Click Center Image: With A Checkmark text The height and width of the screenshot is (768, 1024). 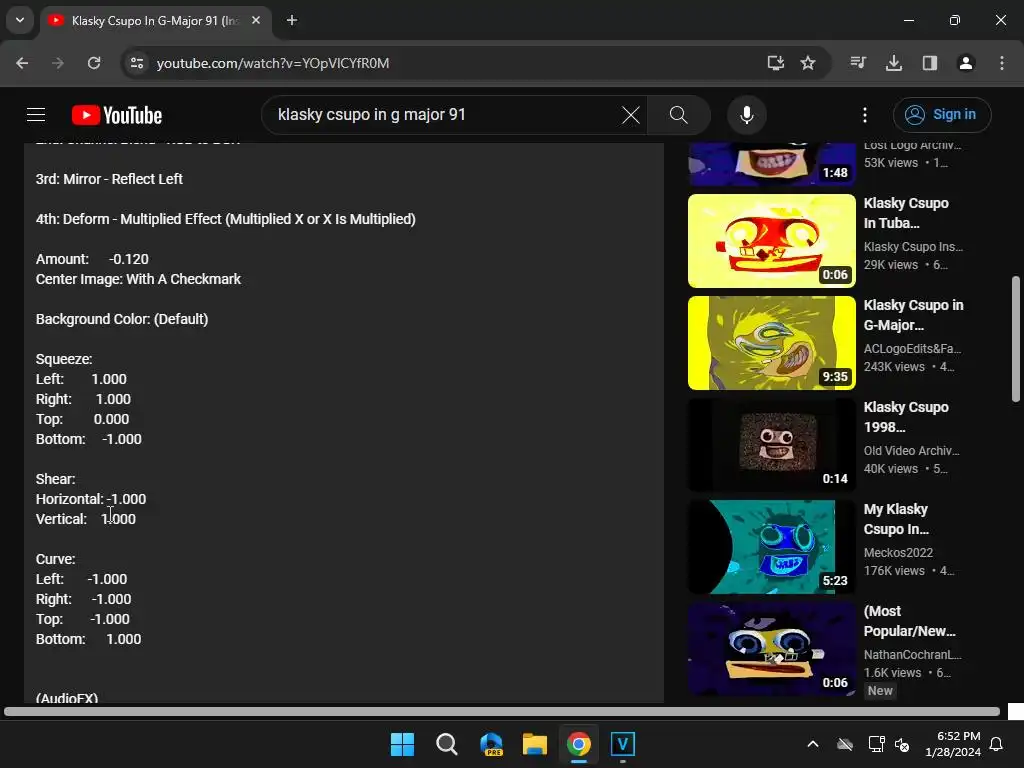click(138, 279)
